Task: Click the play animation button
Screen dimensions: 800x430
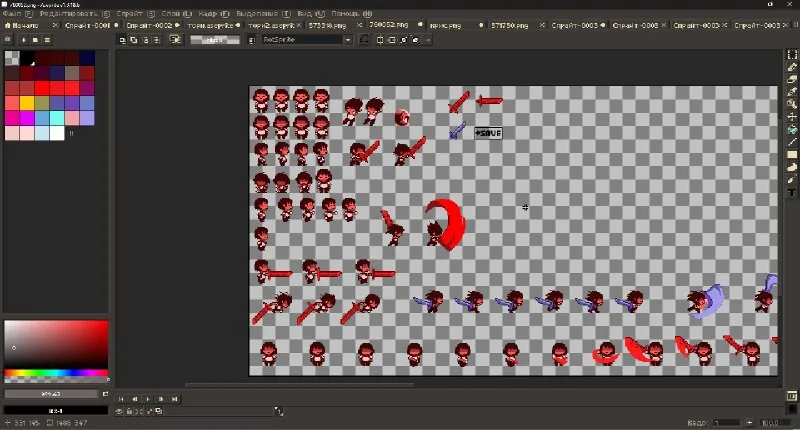Action: [148, 399]
